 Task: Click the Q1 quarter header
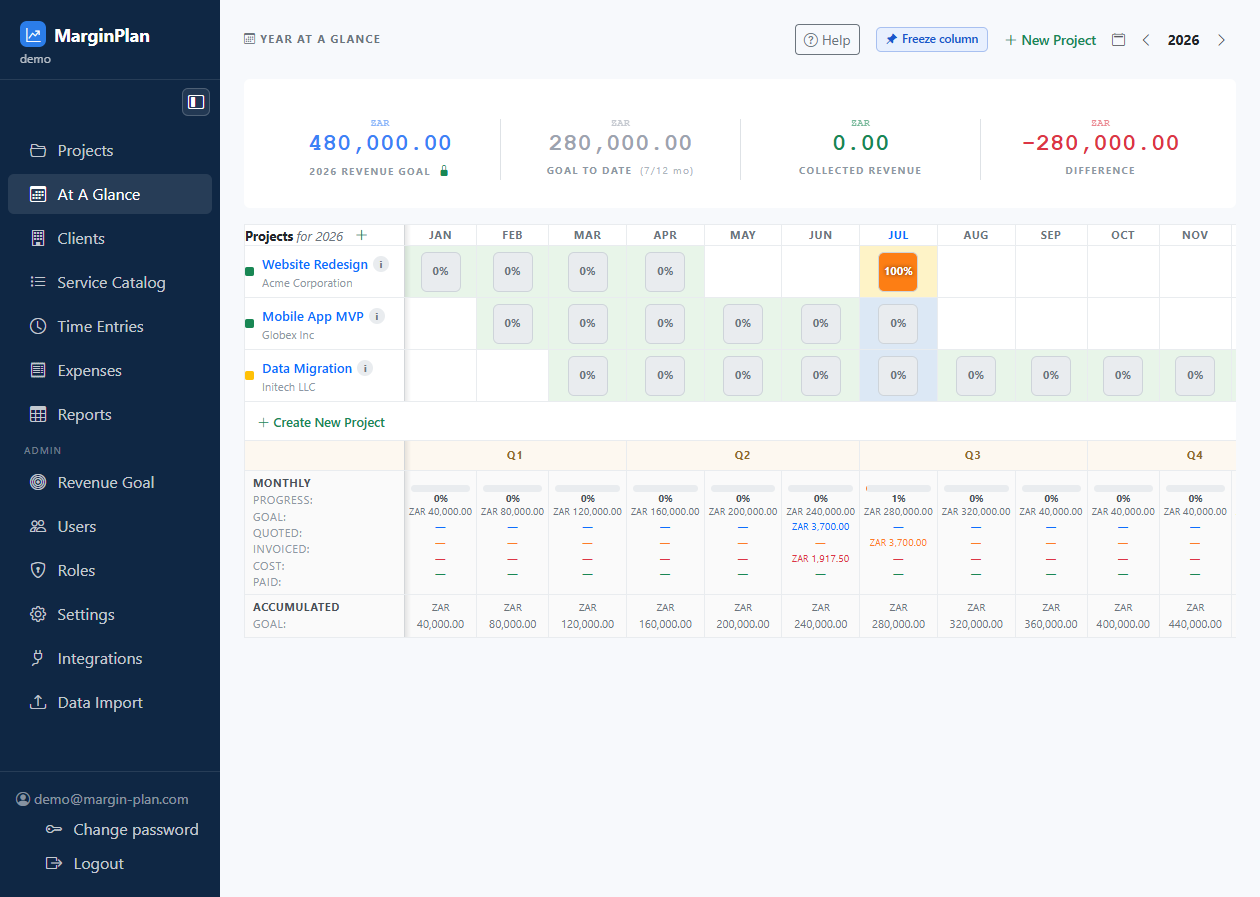click(515, 455)
